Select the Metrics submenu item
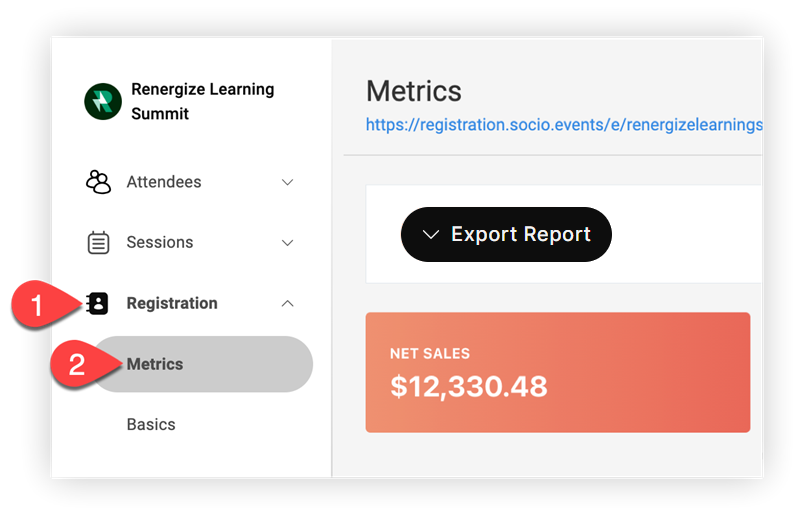This screenshot has width=800, height=515. click(204, 364)
